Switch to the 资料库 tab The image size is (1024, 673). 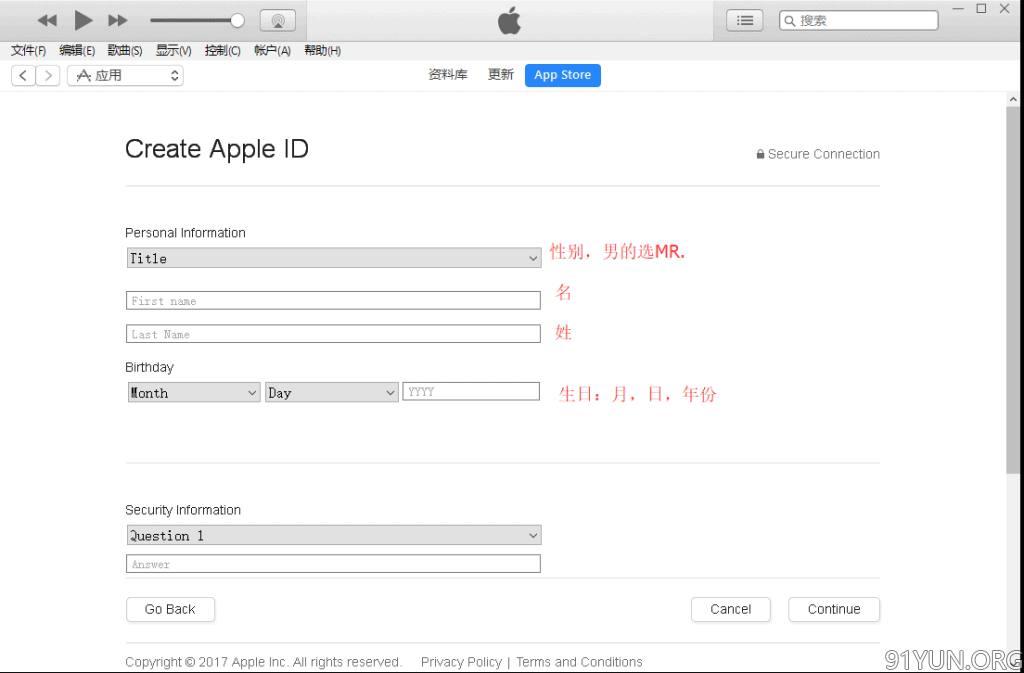point(447,75)
